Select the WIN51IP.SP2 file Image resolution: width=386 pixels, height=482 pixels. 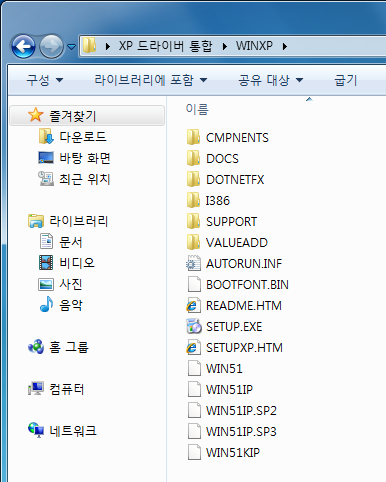241,411
